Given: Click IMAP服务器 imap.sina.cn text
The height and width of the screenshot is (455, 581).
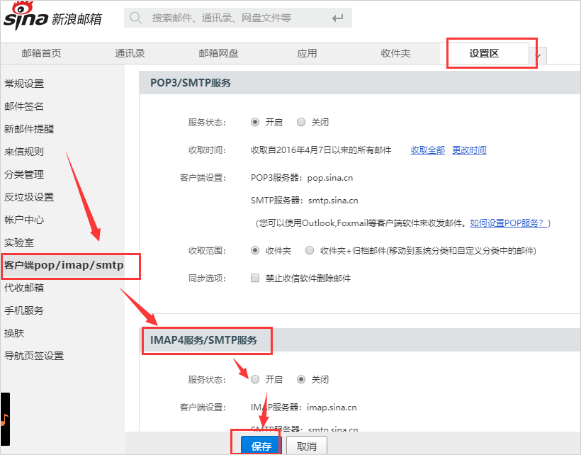Looking at the screenshot, I should [x=303, y=407].
